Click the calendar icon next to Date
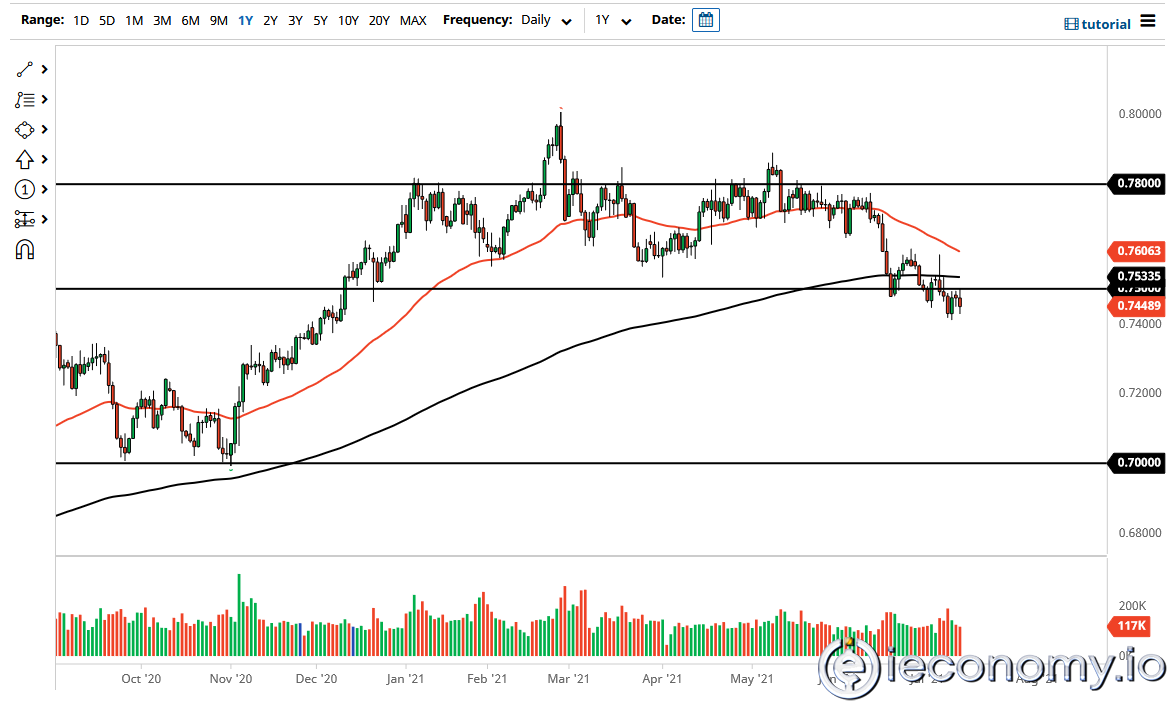 click(706, 19)
